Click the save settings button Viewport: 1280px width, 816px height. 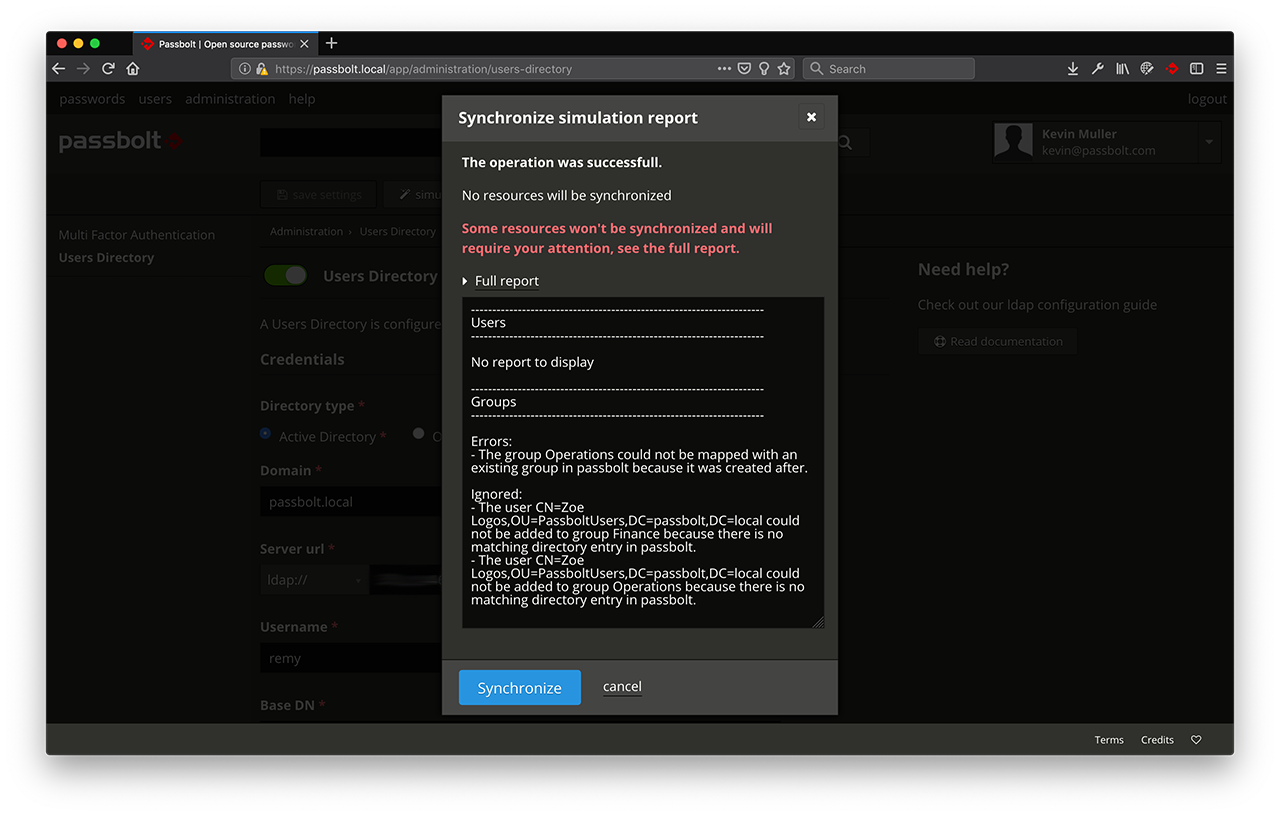click(319, 195)
